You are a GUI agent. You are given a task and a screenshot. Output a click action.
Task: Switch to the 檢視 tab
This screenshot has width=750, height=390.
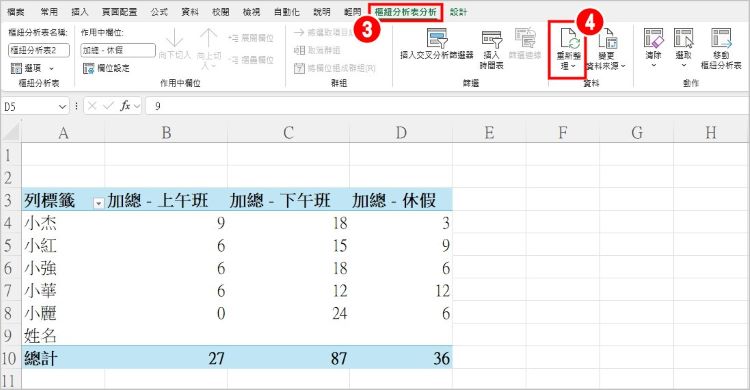pyautogui.click(x=251, y=12)
